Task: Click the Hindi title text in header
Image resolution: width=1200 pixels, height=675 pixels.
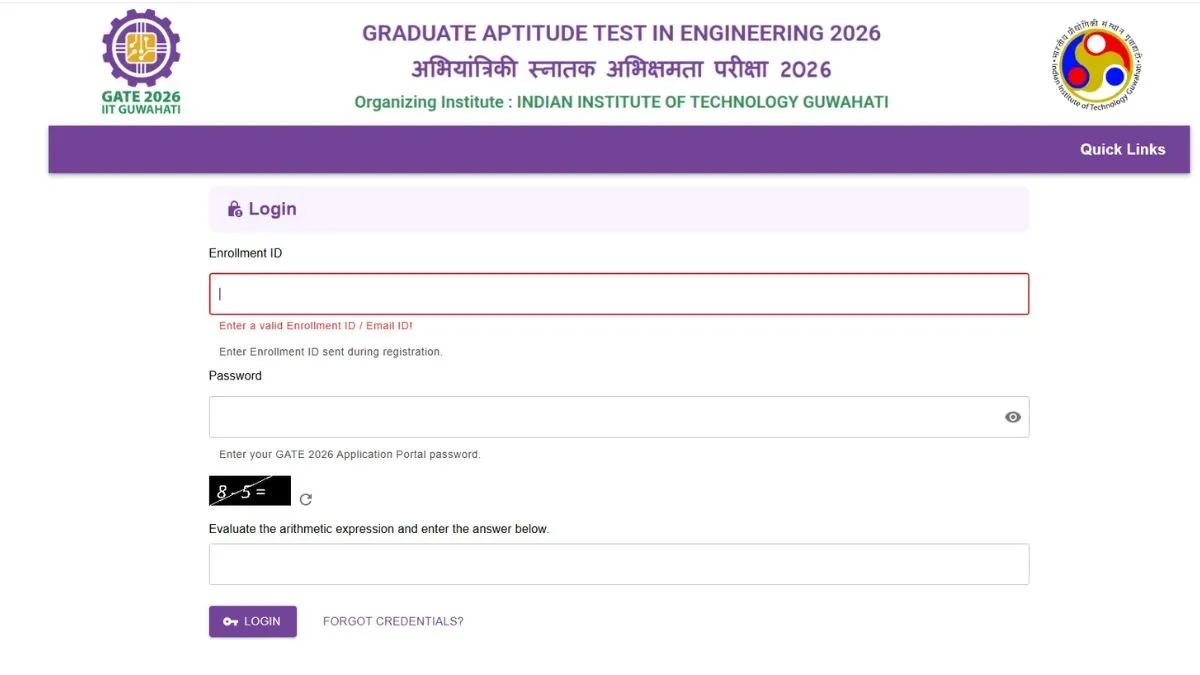Action: (x=621, y=69)
